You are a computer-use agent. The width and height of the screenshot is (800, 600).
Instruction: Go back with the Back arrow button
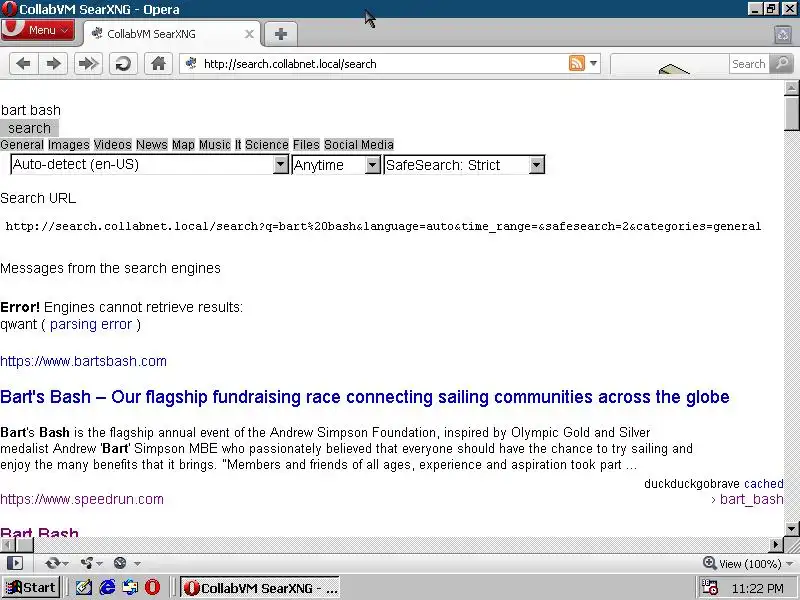click(23, 64)
